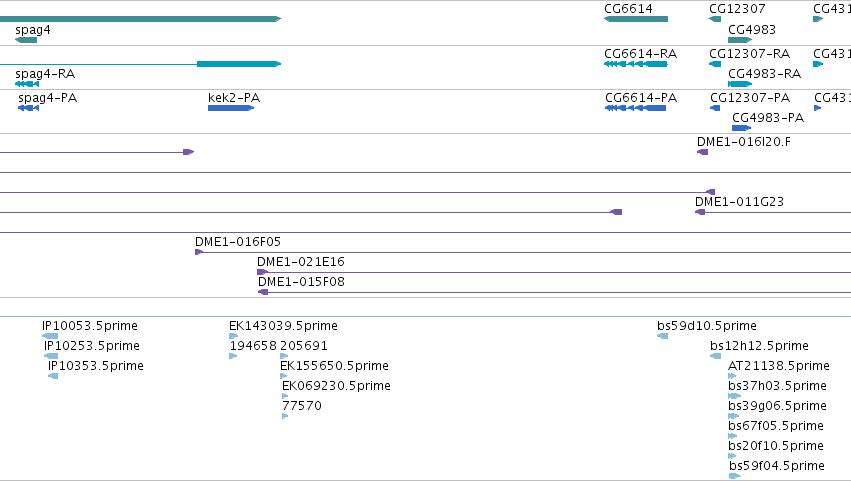This screenshot has width=851, height=481.
Task: Select the DME1-015F08 clone arrow end
Action: coord(263,292)
